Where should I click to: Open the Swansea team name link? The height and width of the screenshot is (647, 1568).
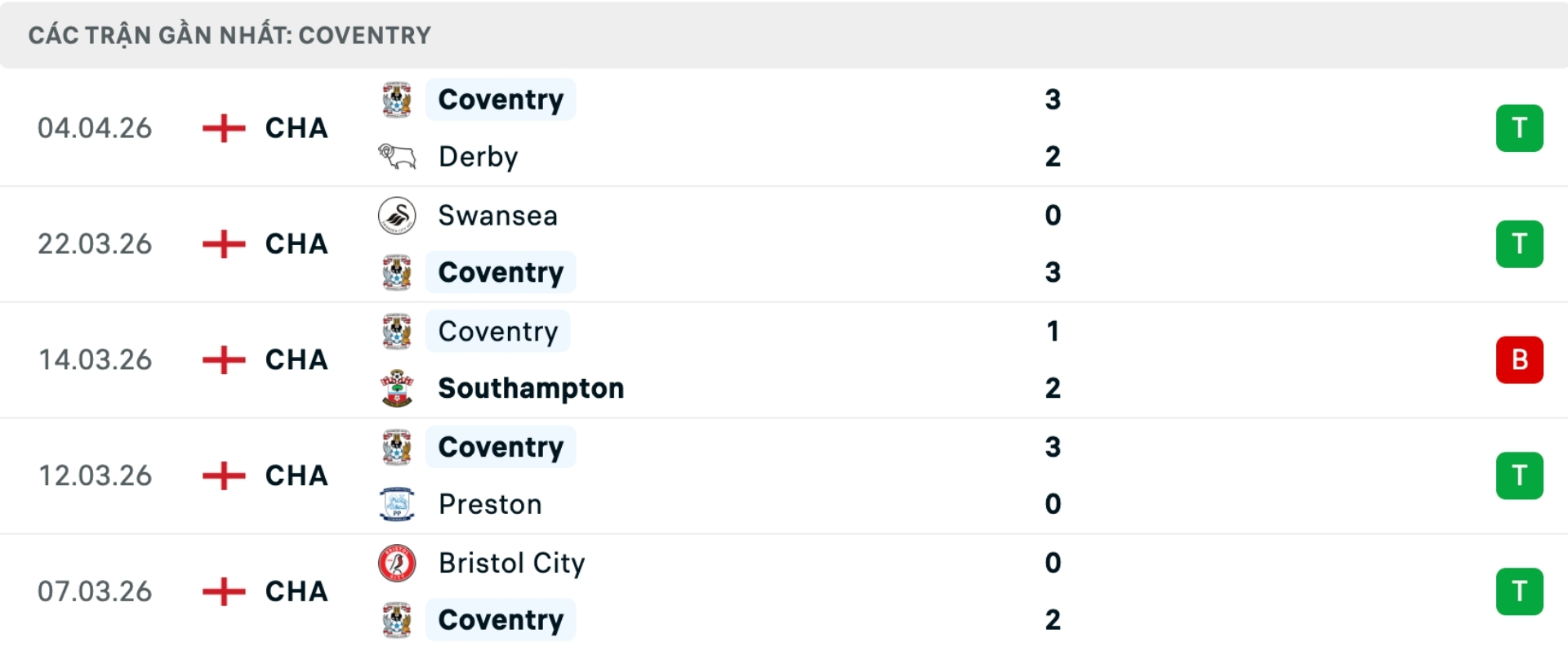click(497, 216)
